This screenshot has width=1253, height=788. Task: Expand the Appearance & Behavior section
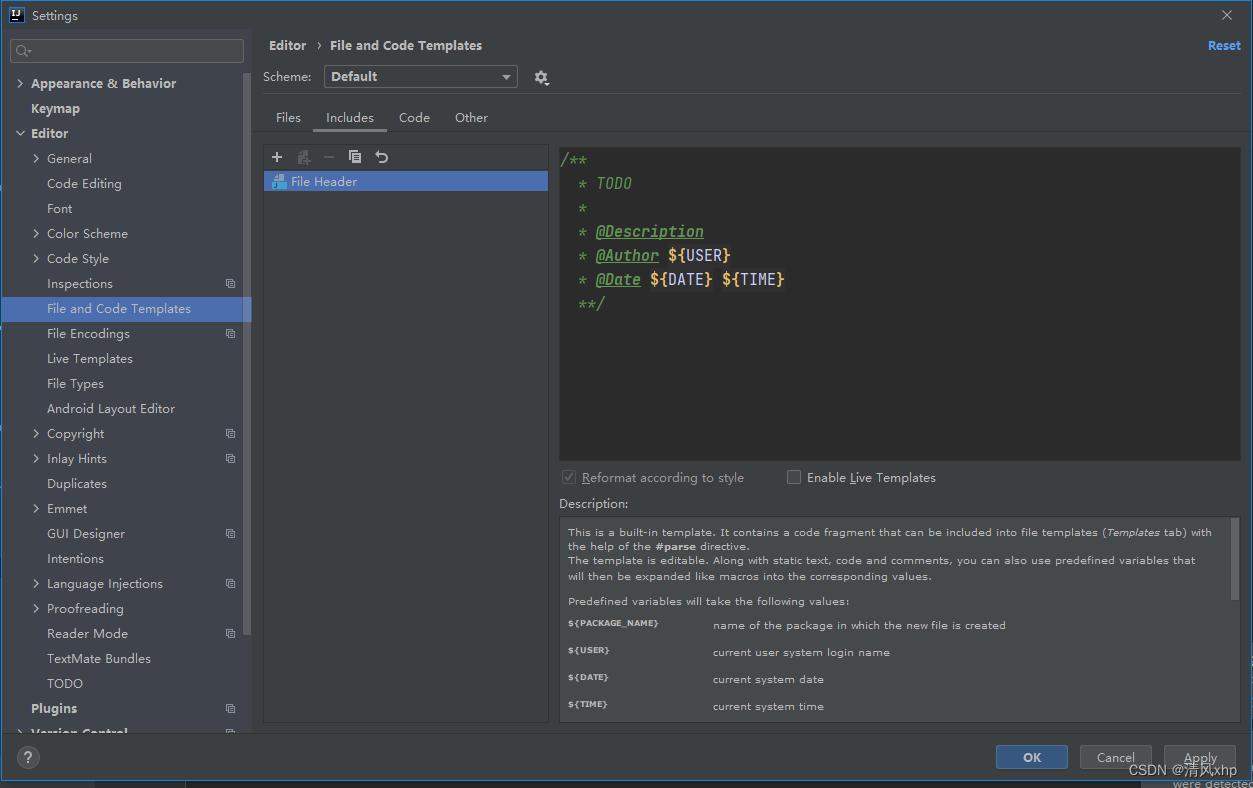point(20,84)
